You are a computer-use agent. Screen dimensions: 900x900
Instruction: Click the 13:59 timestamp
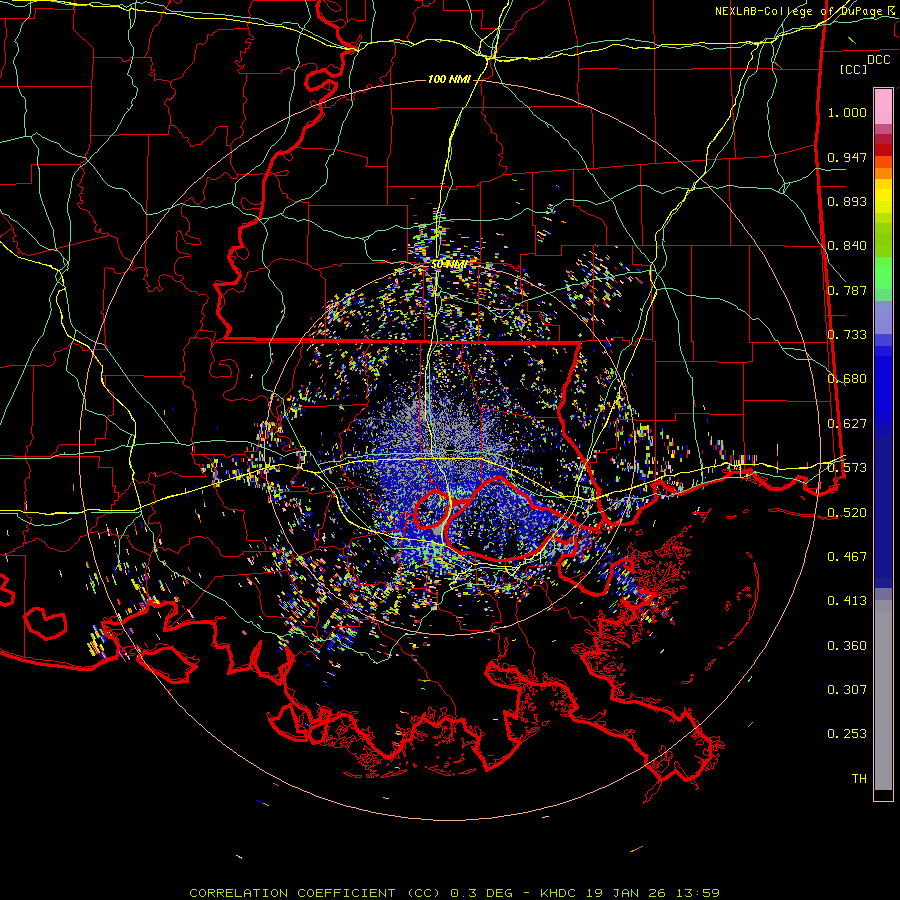(x=696, y=893)
